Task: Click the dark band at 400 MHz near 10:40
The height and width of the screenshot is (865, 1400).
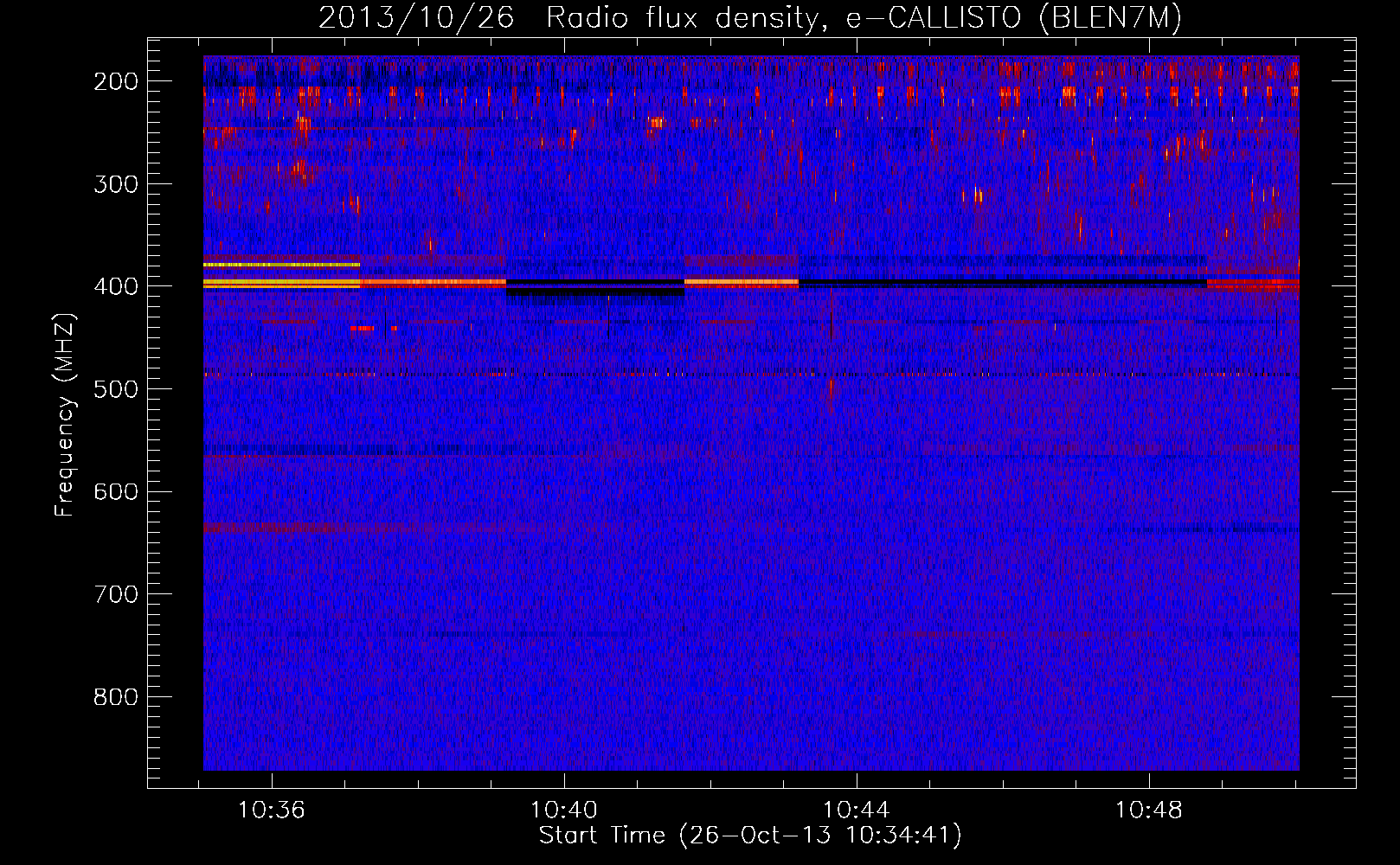Action: click(595, 288)
